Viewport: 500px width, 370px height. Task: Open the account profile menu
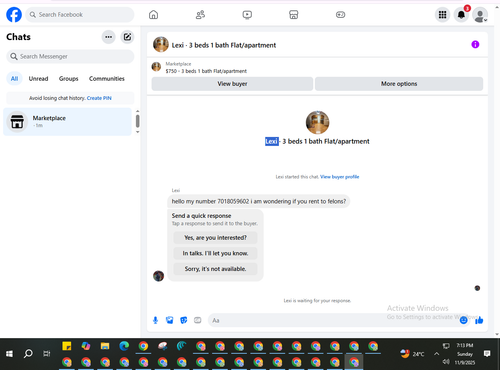pos(480,15)
